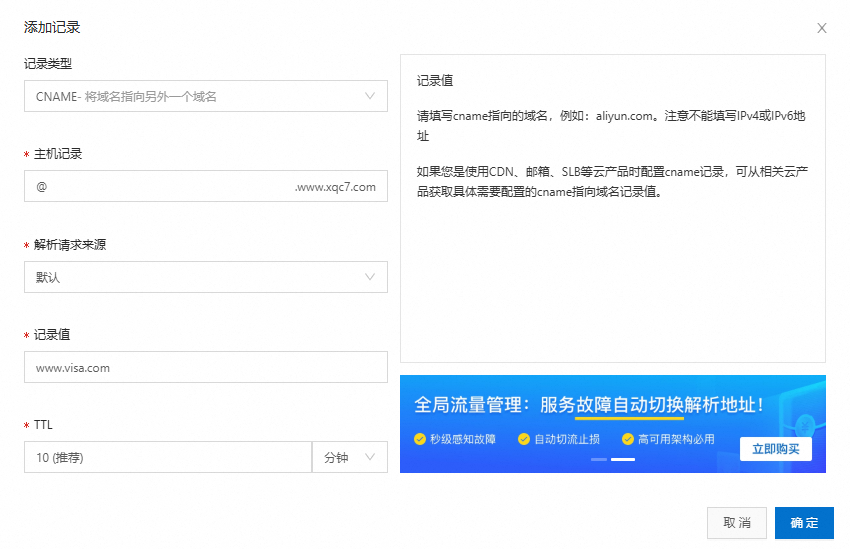The image size is (850, 549).
Task: Click the 添加记录 dialog title
Action: pos(52,28)
